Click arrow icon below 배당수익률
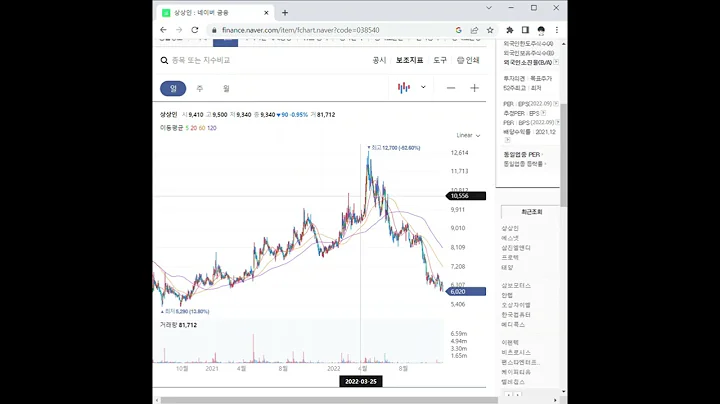The height and width of the screenshot is (404, 720). [x=507, y=140]
